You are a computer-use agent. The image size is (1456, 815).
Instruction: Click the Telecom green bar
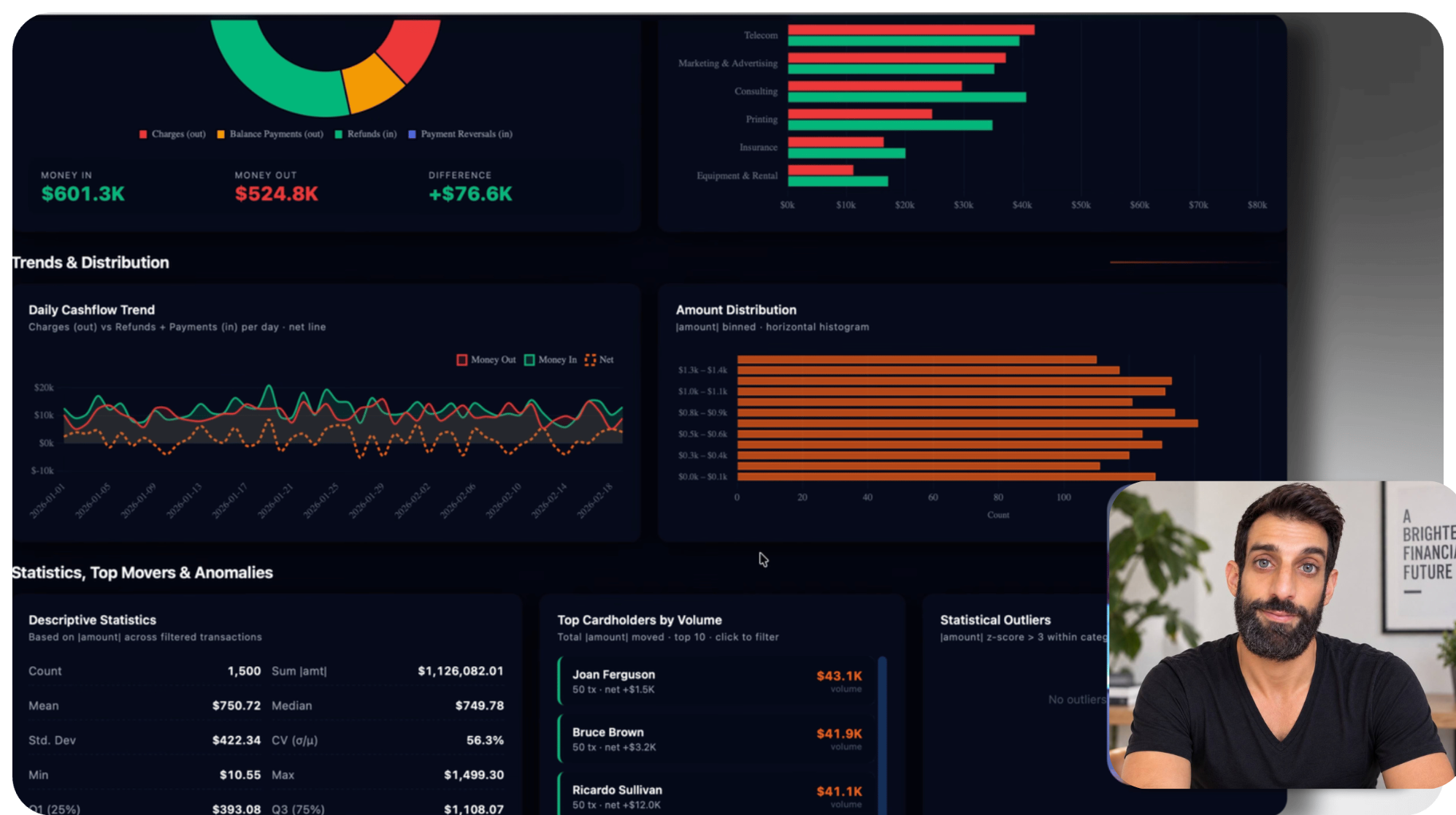[904, 41]
